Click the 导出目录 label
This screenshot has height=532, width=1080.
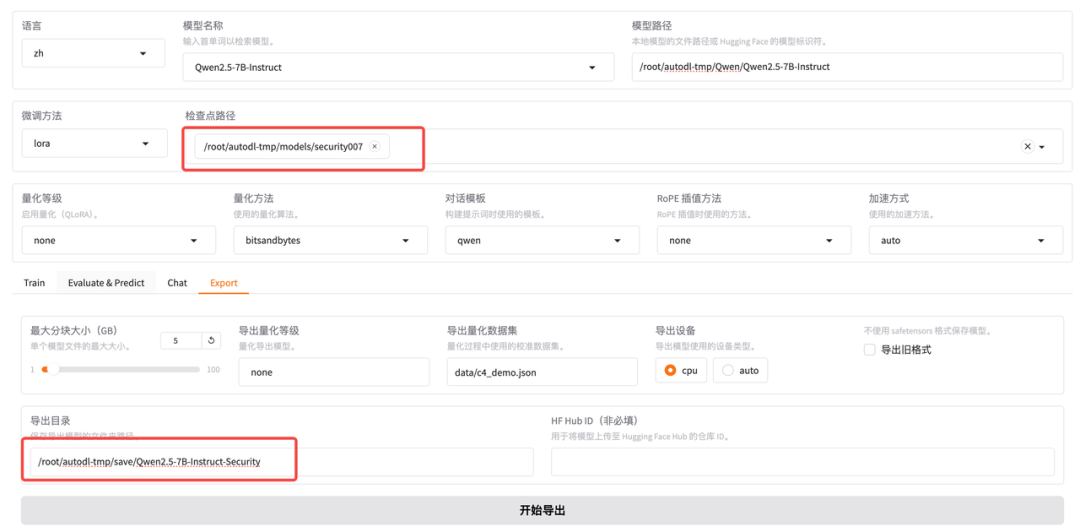point(51,420)
